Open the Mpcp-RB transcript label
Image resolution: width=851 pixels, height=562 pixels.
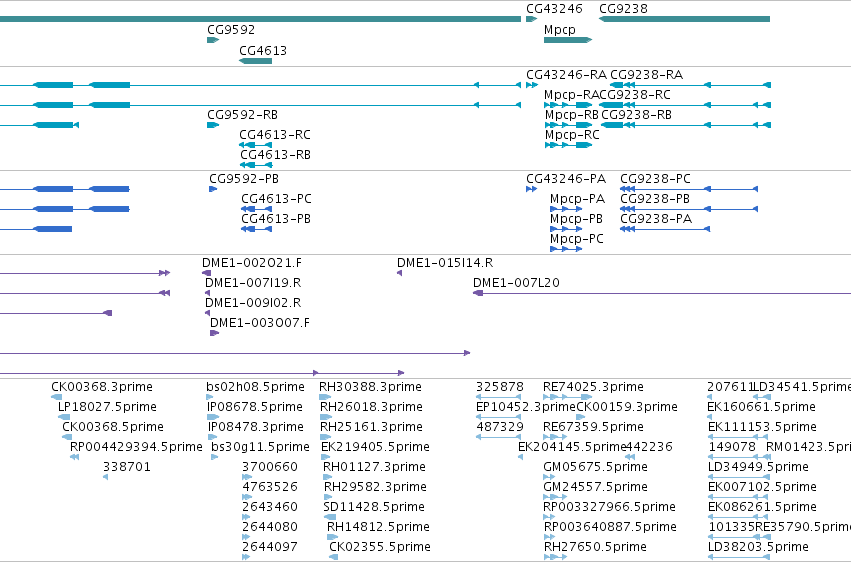tap(571, 115)
